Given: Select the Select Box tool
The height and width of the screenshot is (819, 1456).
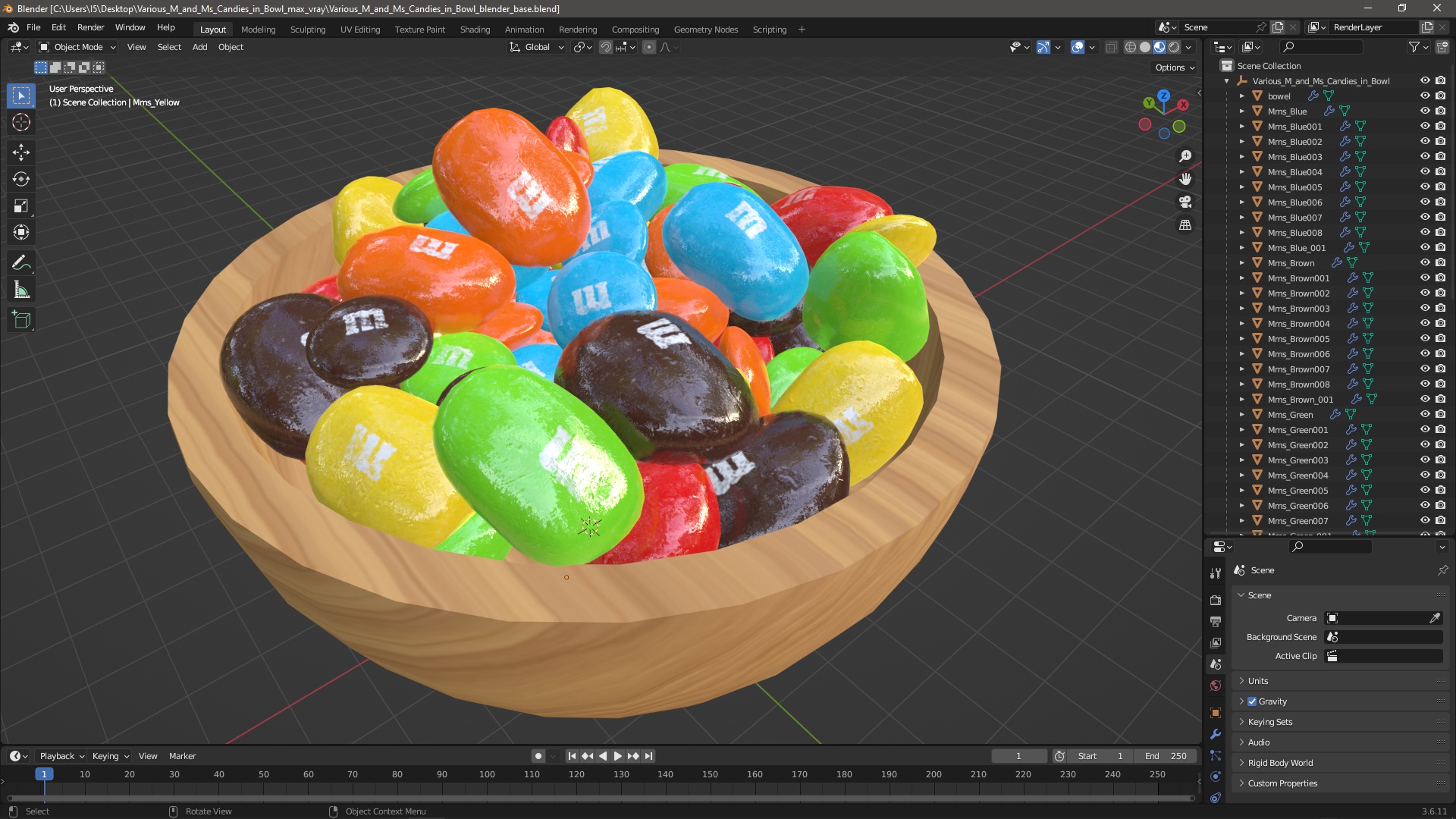Looking at the screenshot, I should tap(21, 96).
